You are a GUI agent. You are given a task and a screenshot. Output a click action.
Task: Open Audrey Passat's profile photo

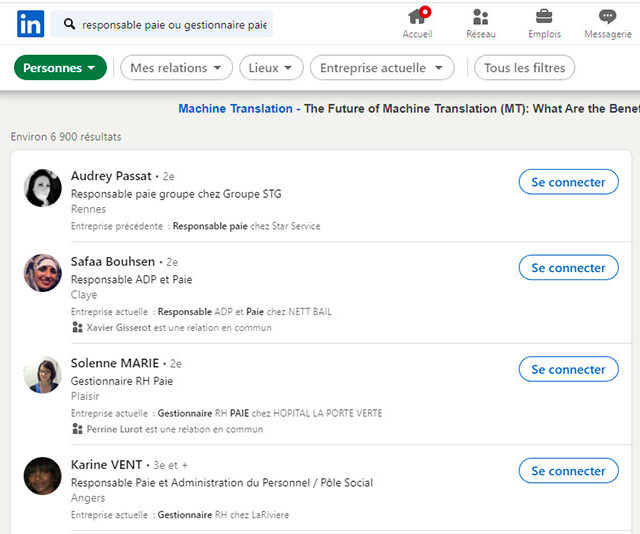(42, 188)
